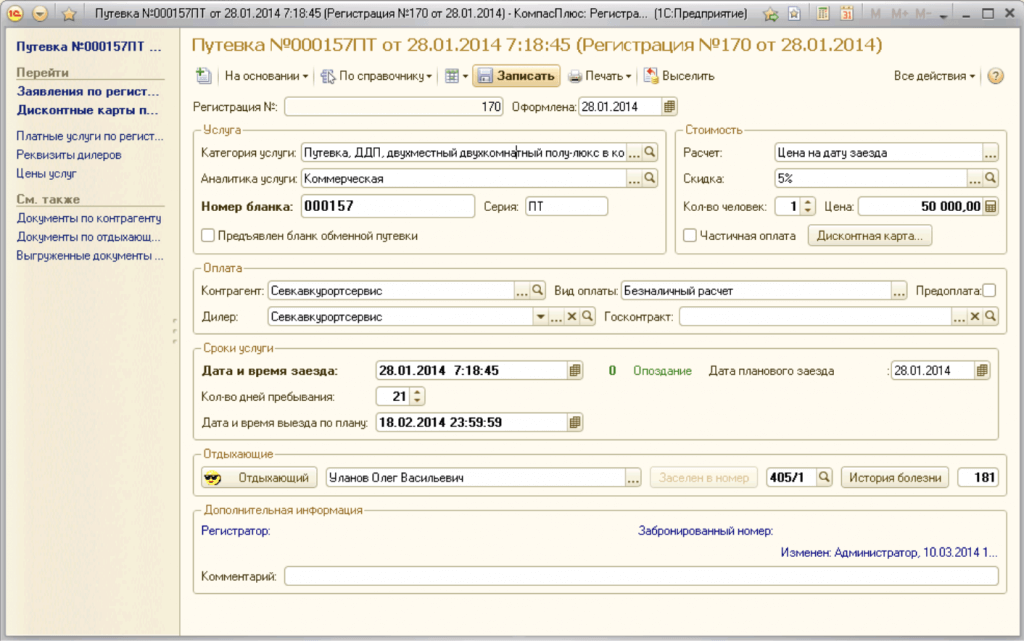This screenshot has height=641, width=1024.
Task: Add to favorites star-plus icon in title bar
Action: point(771,14)
